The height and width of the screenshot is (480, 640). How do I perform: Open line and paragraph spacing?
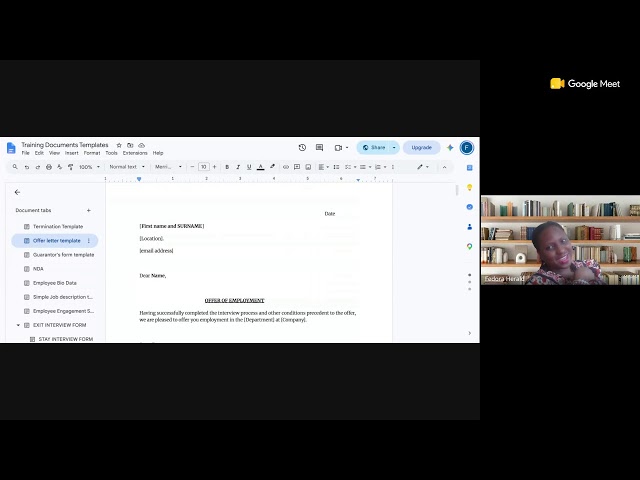tap(336, 167)
